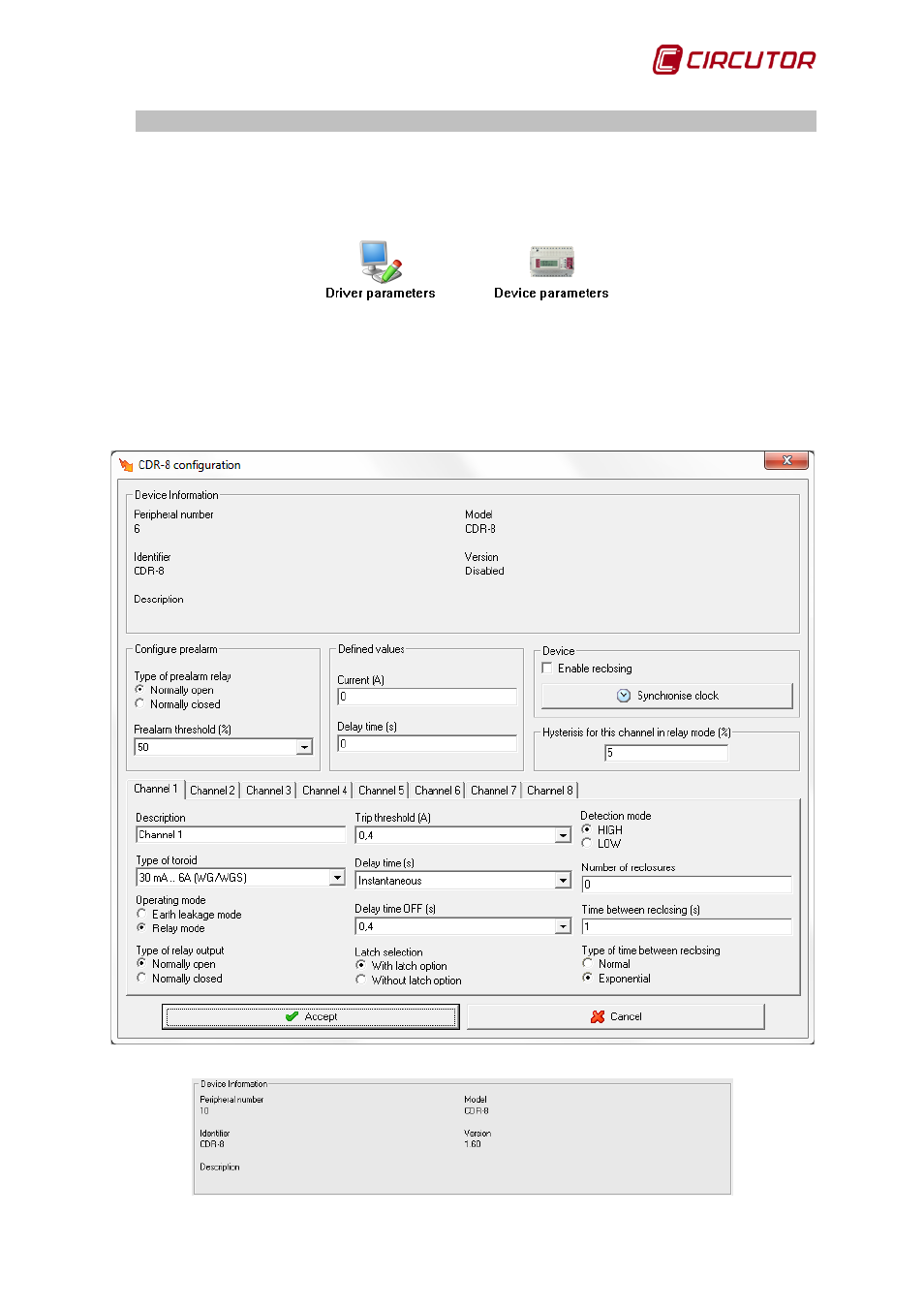The height and width of the screenshot is (1308, 924).
Task: Choose relay output Normally open
Action: click(x=141, y=964)
